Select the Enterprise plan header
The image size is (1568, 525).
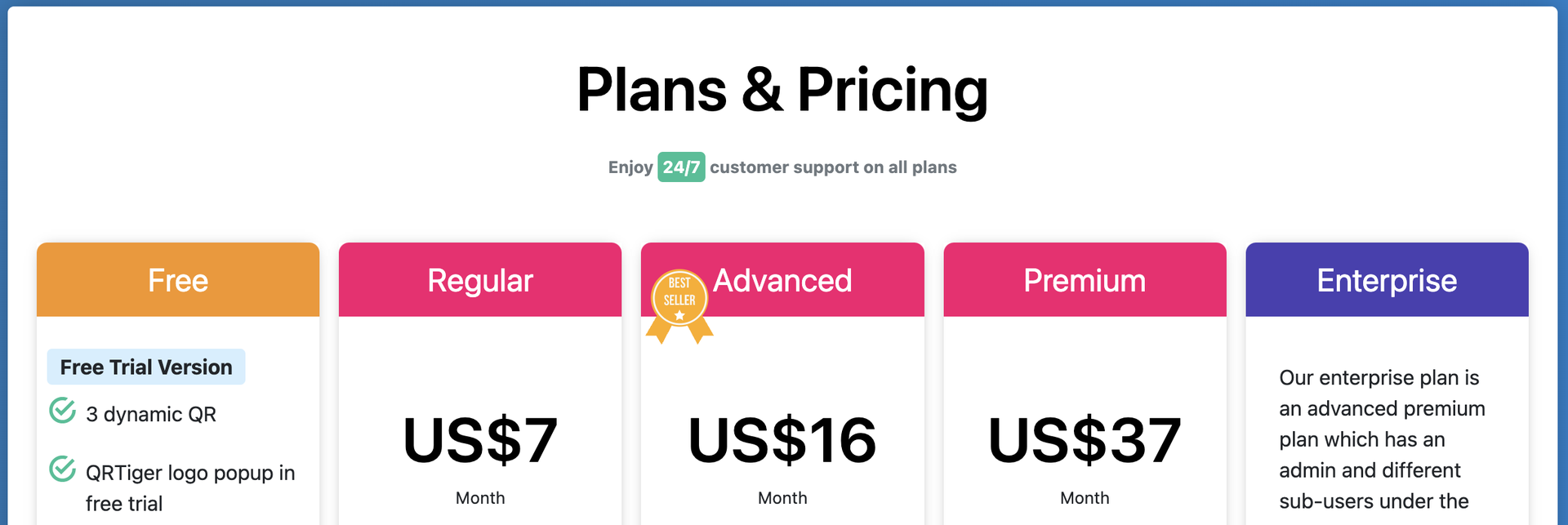coord(1387,280)
